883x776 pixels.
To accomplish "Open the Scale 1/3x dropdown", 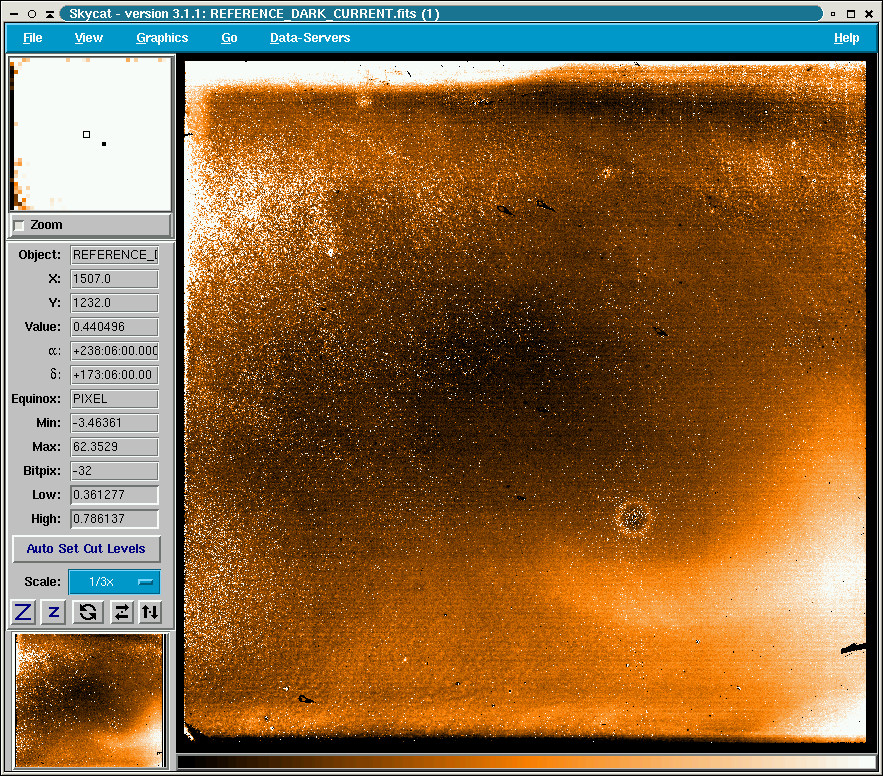I will pyautogui.click(x=114, y=582).
